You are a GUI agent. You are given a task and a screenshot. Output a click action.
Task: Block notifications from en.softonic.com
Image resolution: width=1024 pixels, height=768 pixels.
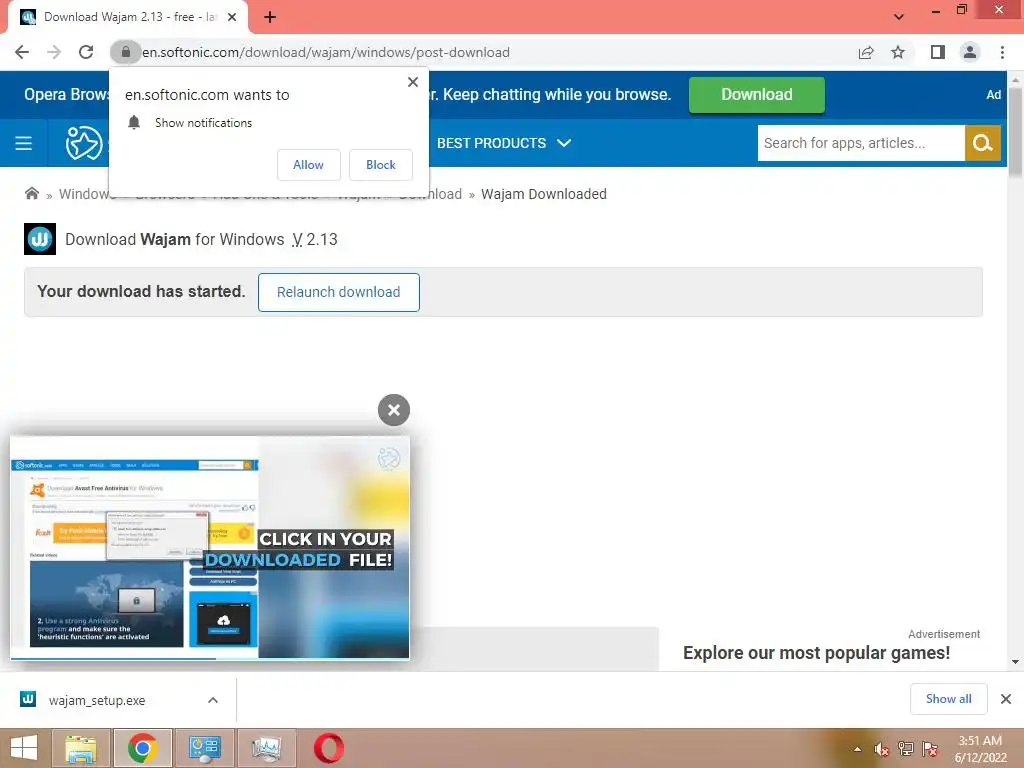[x=381, y=165]
